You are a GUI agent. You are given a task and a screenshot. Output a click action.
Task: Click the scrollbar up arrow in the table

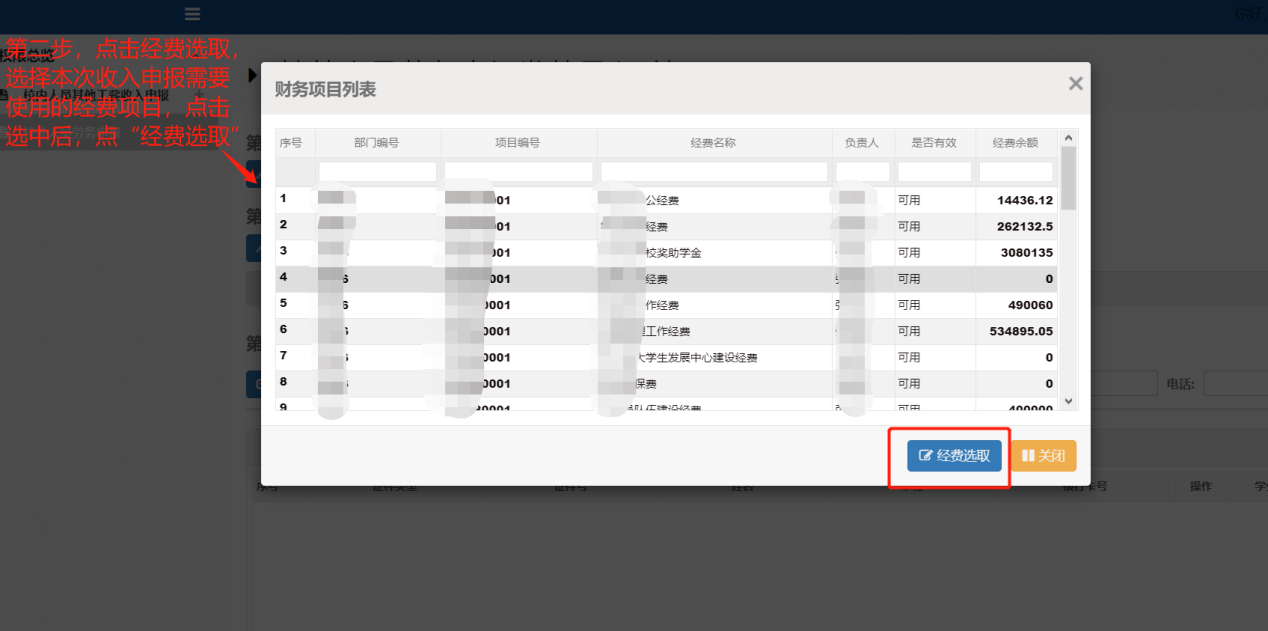pyautogui.click(x=1068, y=138)
